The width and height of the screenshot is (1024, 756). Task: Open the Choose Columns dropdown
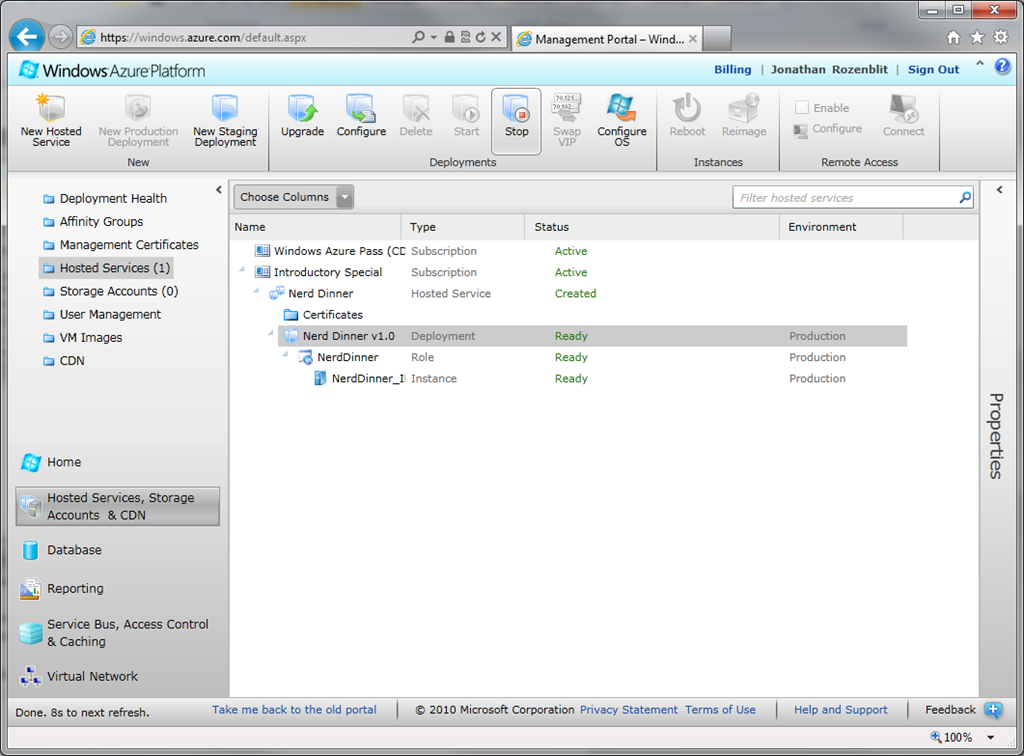click(293, 196)
